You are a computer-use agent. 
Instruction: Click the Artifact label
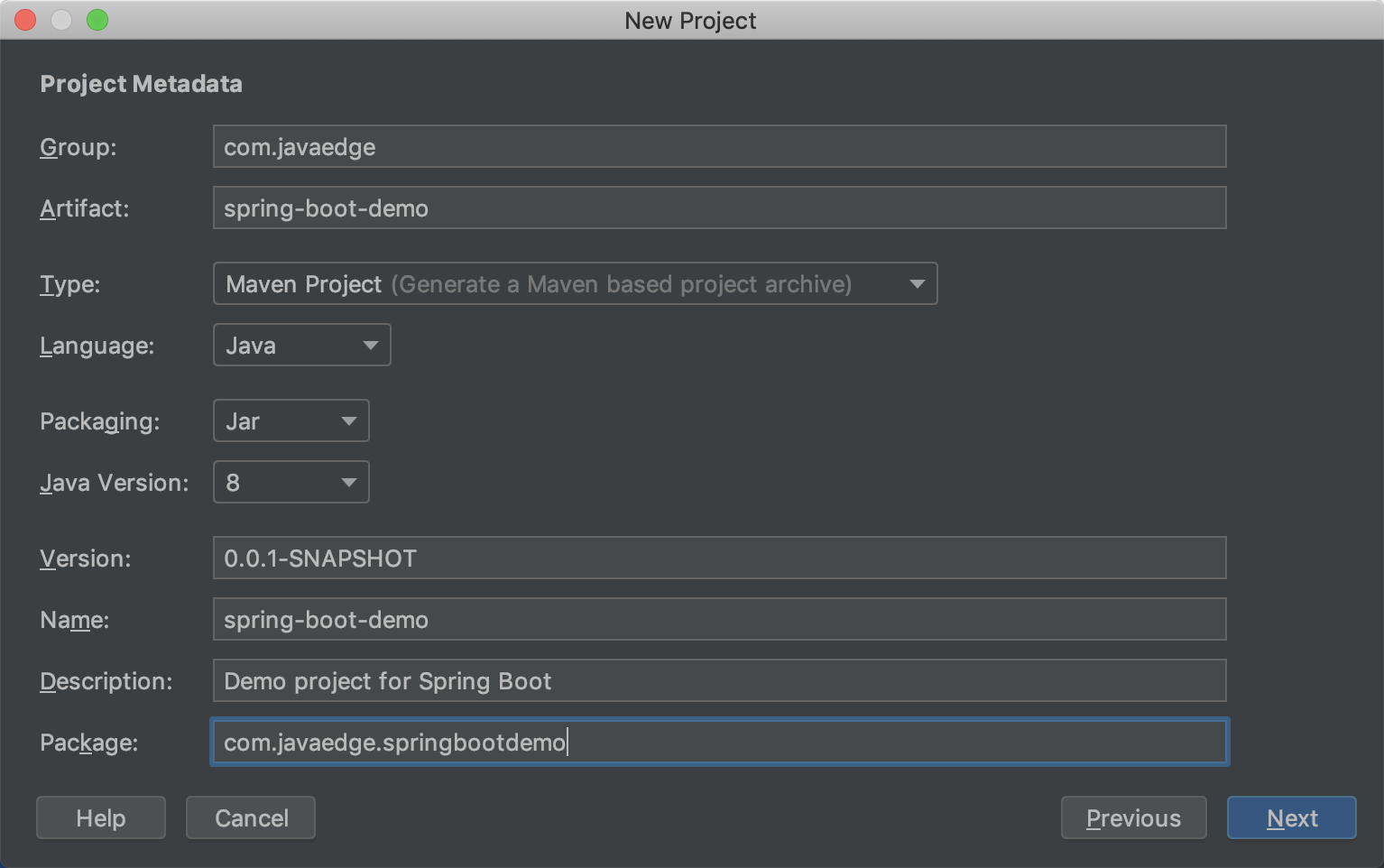(85, 208)
